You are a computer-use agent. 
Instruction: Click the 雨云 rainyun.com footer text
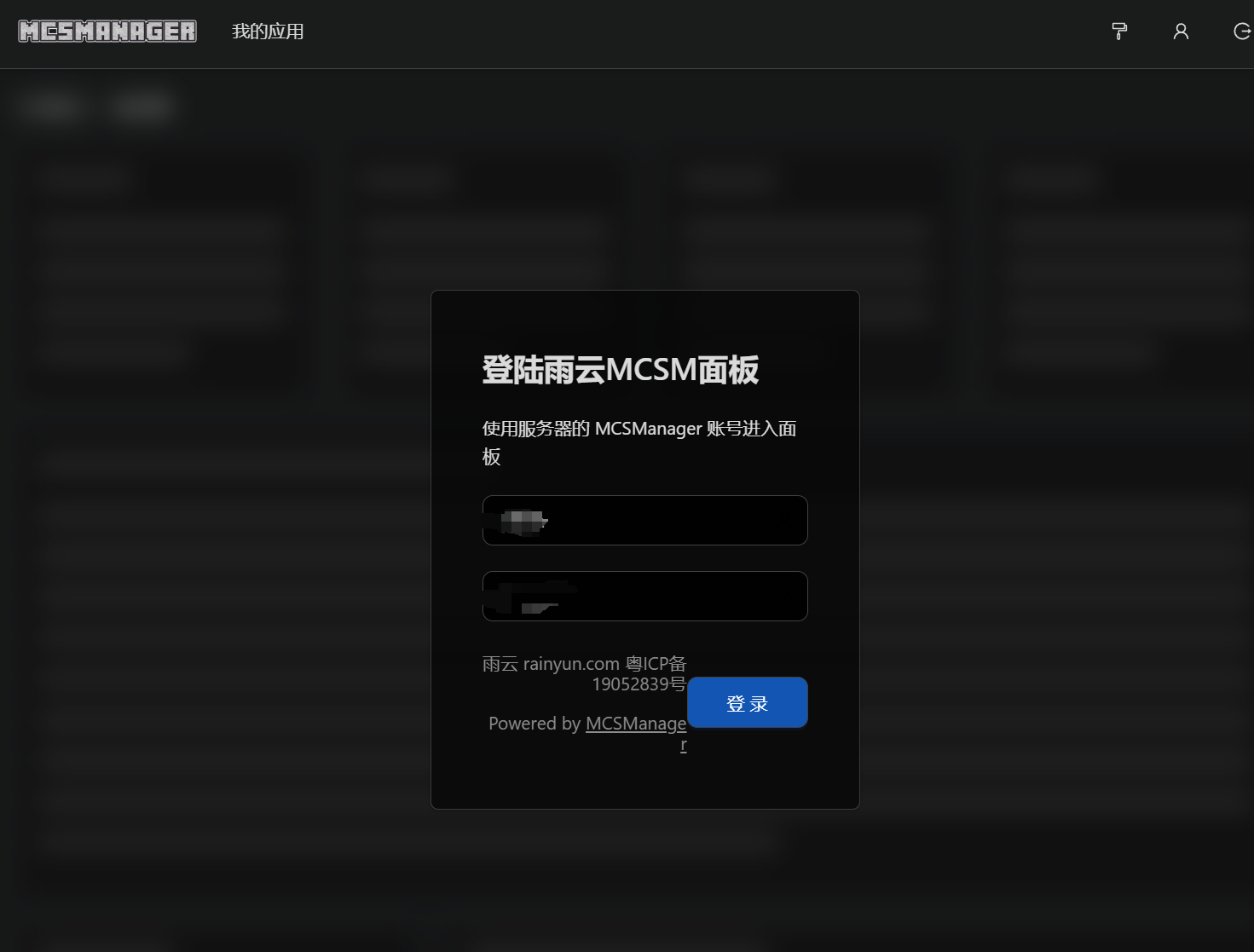[551, 664]
